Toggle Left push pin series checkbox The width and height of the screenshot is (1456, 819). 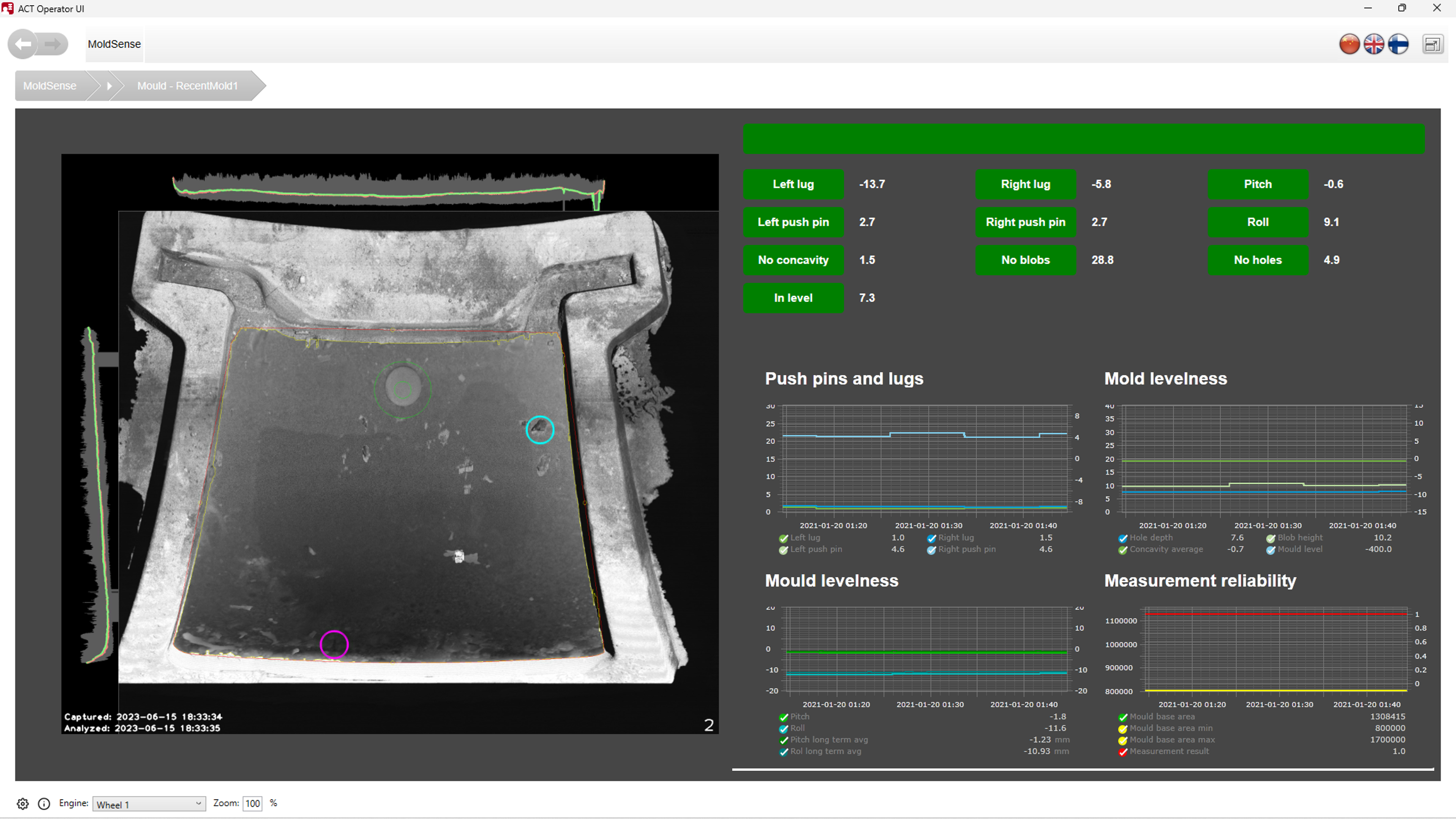click(x=783, y=550)
